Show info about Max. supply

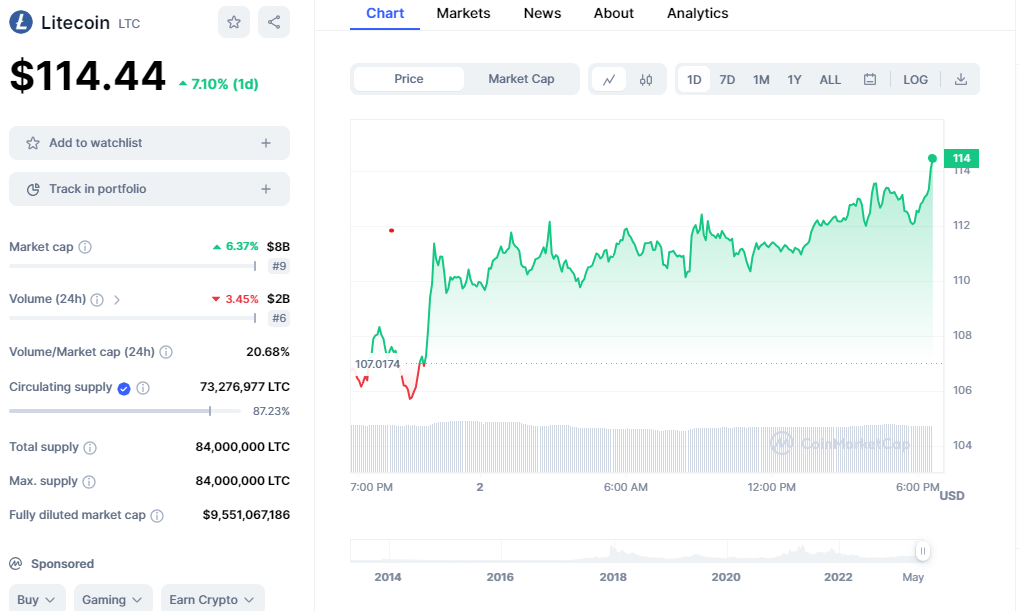(x=89, y=482)
